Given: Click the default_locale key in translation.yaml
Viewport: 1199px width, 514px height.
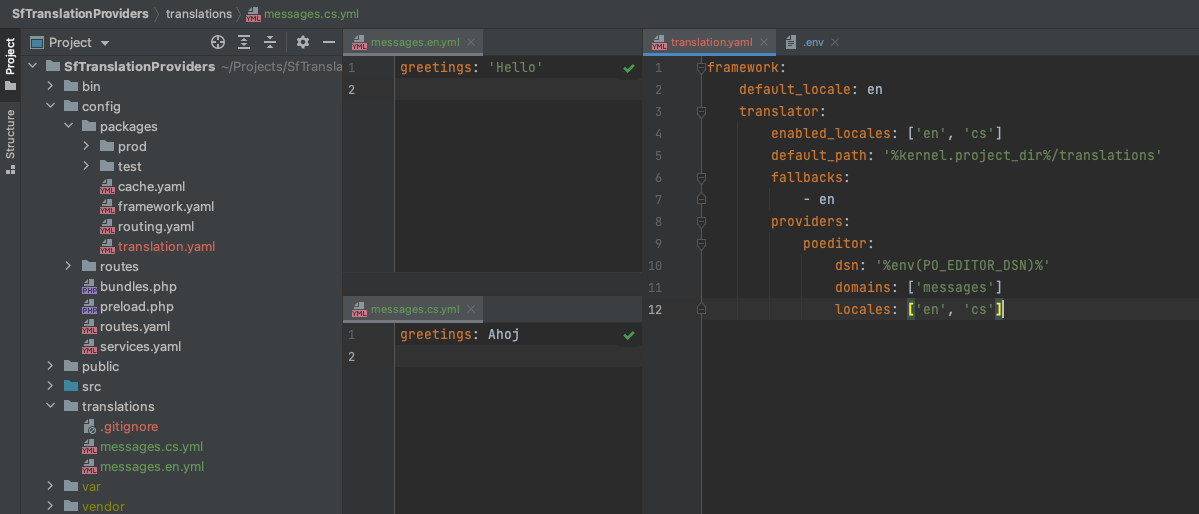Looking at the screenshot, I should coord(795,89).
